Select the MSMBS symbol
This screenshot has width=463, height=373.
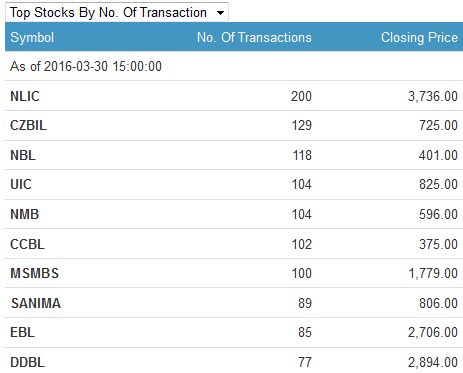tap(35, 273)
